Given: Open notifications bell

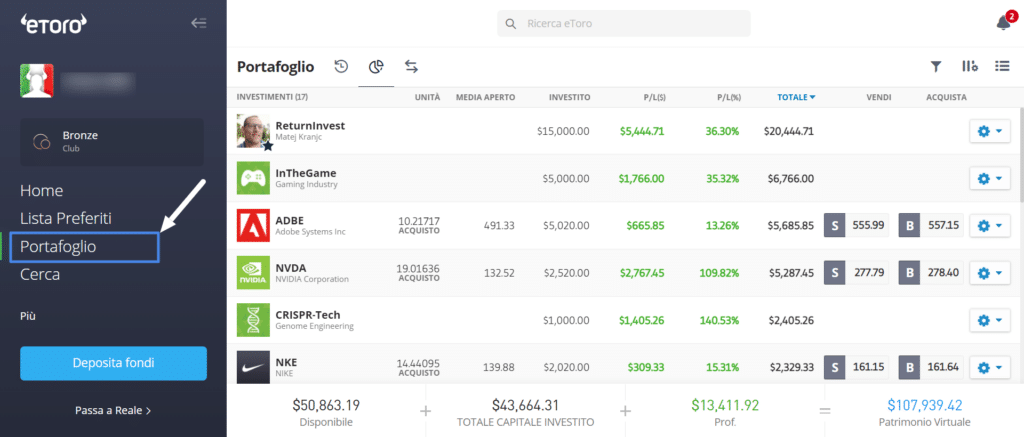Looking at the screenshot, I should (x=1003, y=23).
